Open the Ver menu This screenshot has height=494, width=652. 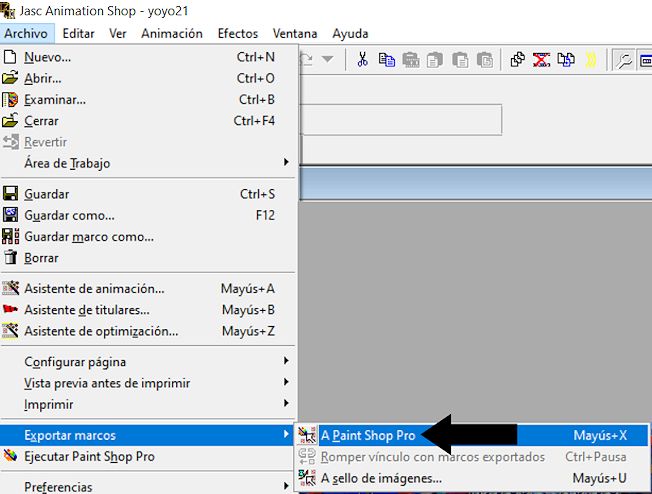point(118,34)
